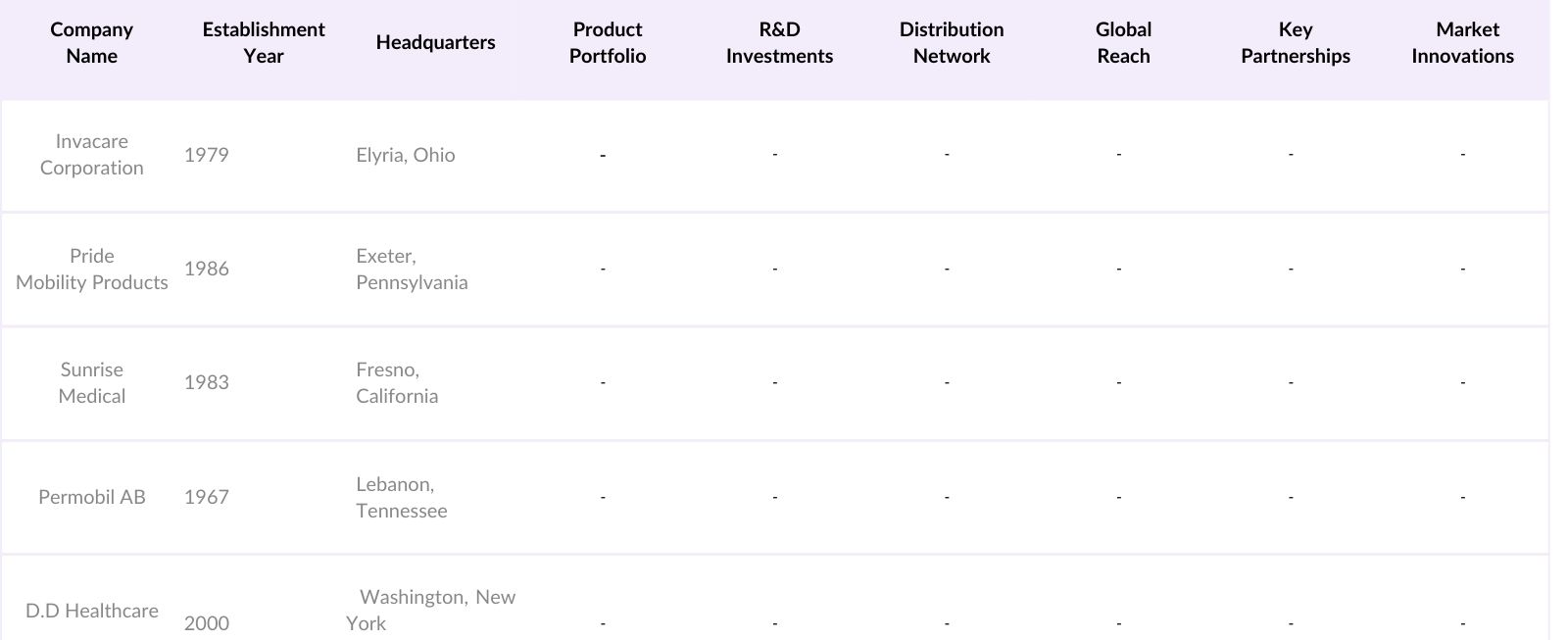Select the Distribution Network column header
Viewport: 1568px width, 640px height.
pyautogui.click(x=952, y=43)
